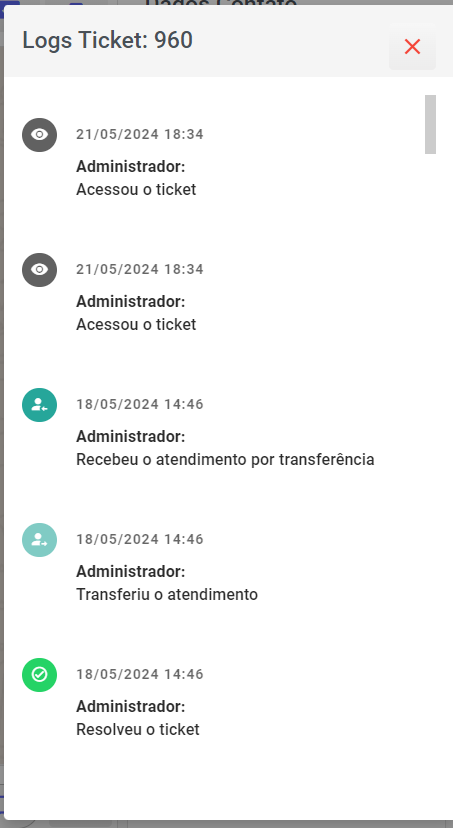Image resolution: width=453 pixels, height=828 pixels.
Task: Click the timestamp beside the light teal transfer icon
Action: point(140,539)
